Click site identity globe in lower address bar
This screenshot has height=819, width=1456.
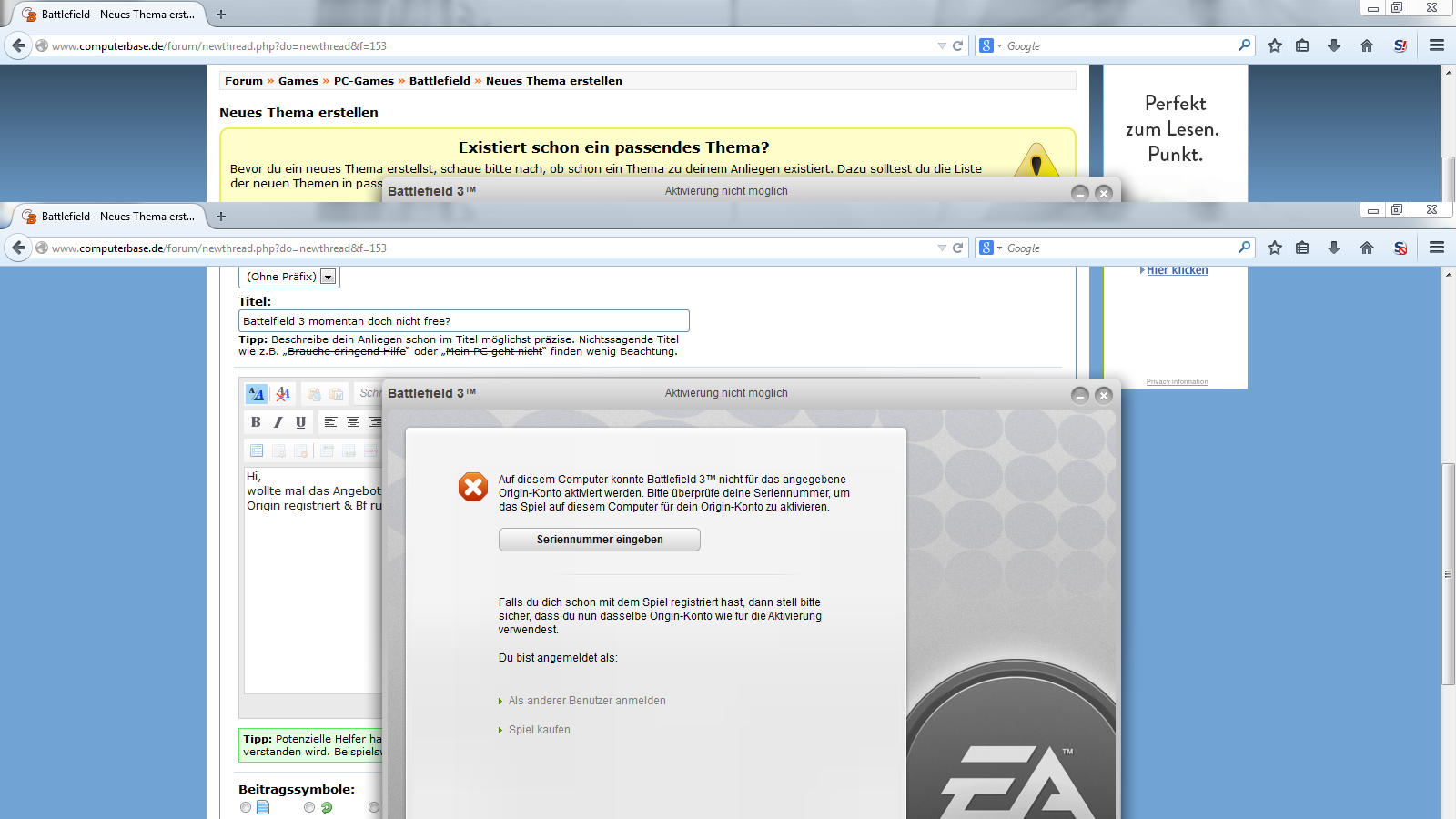coord(42,248)
